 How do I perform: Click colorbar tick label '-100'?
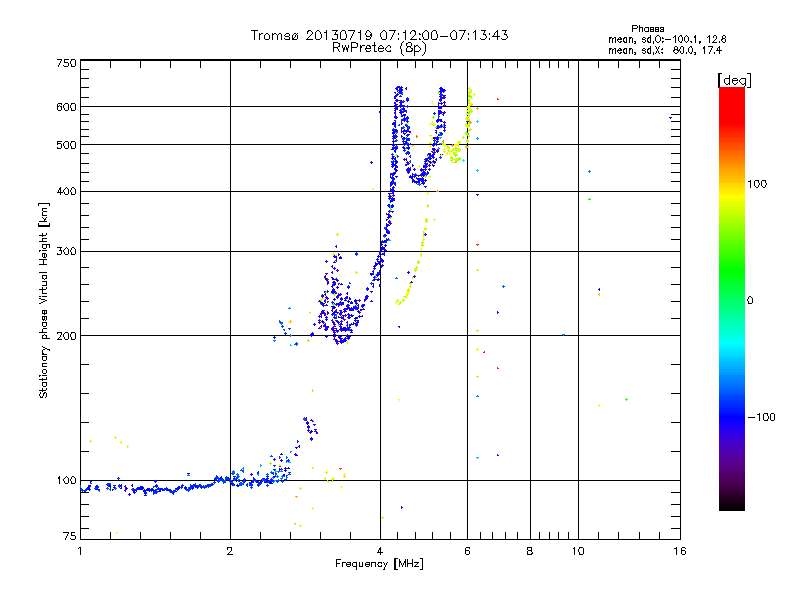tap(761, 417)
